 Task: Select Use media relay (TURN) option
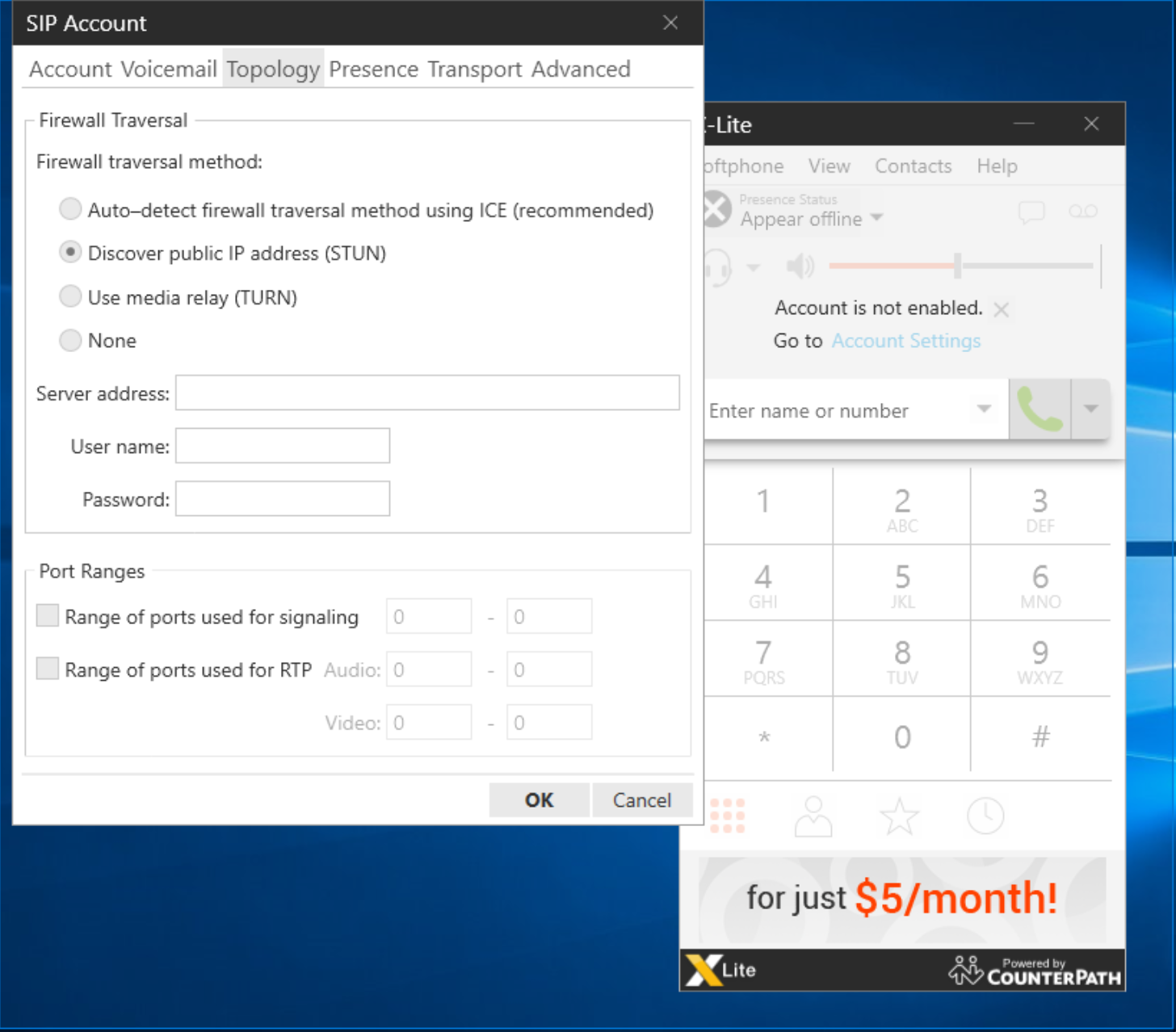tap(70, 296)
